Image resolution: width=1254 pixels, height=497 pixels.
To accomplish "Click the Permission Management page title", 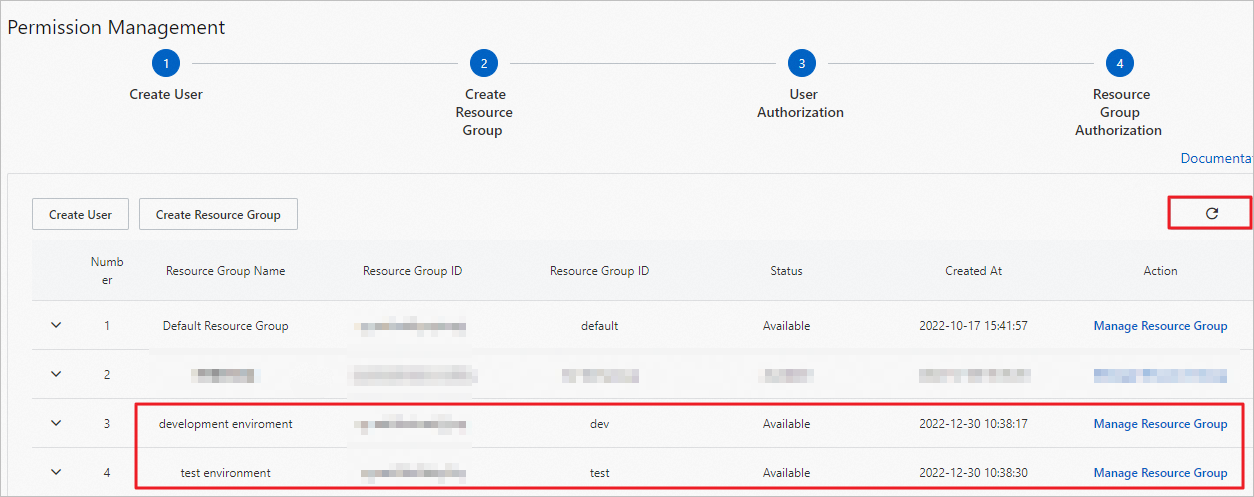I will (x=117, y=28).
